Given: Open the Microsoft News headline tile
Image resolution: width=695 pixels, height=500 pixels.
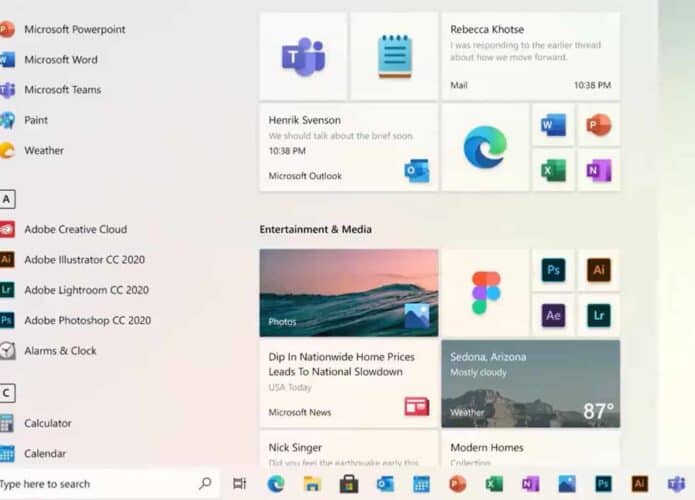Looking at the screenshot, I should point(349,384).
